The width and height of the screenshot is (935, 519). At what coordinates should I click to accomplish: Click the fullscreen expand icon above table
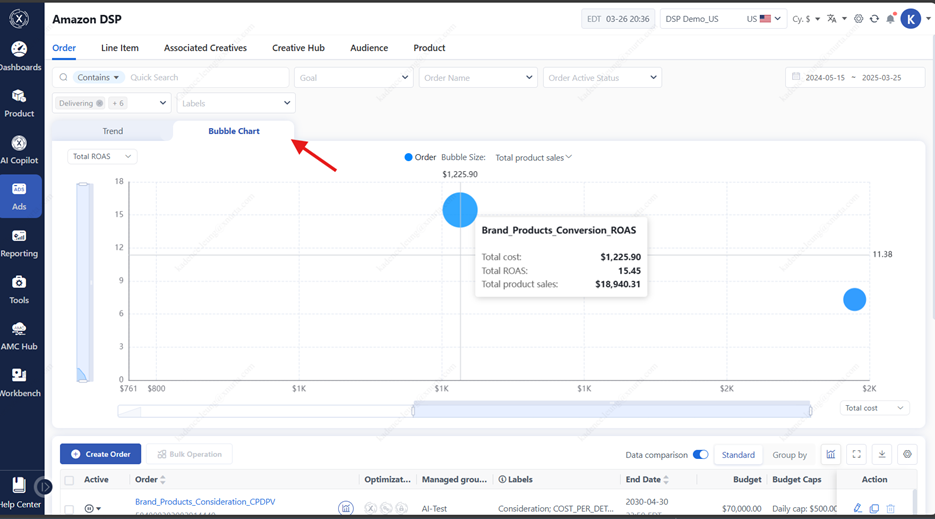point(856,455)
